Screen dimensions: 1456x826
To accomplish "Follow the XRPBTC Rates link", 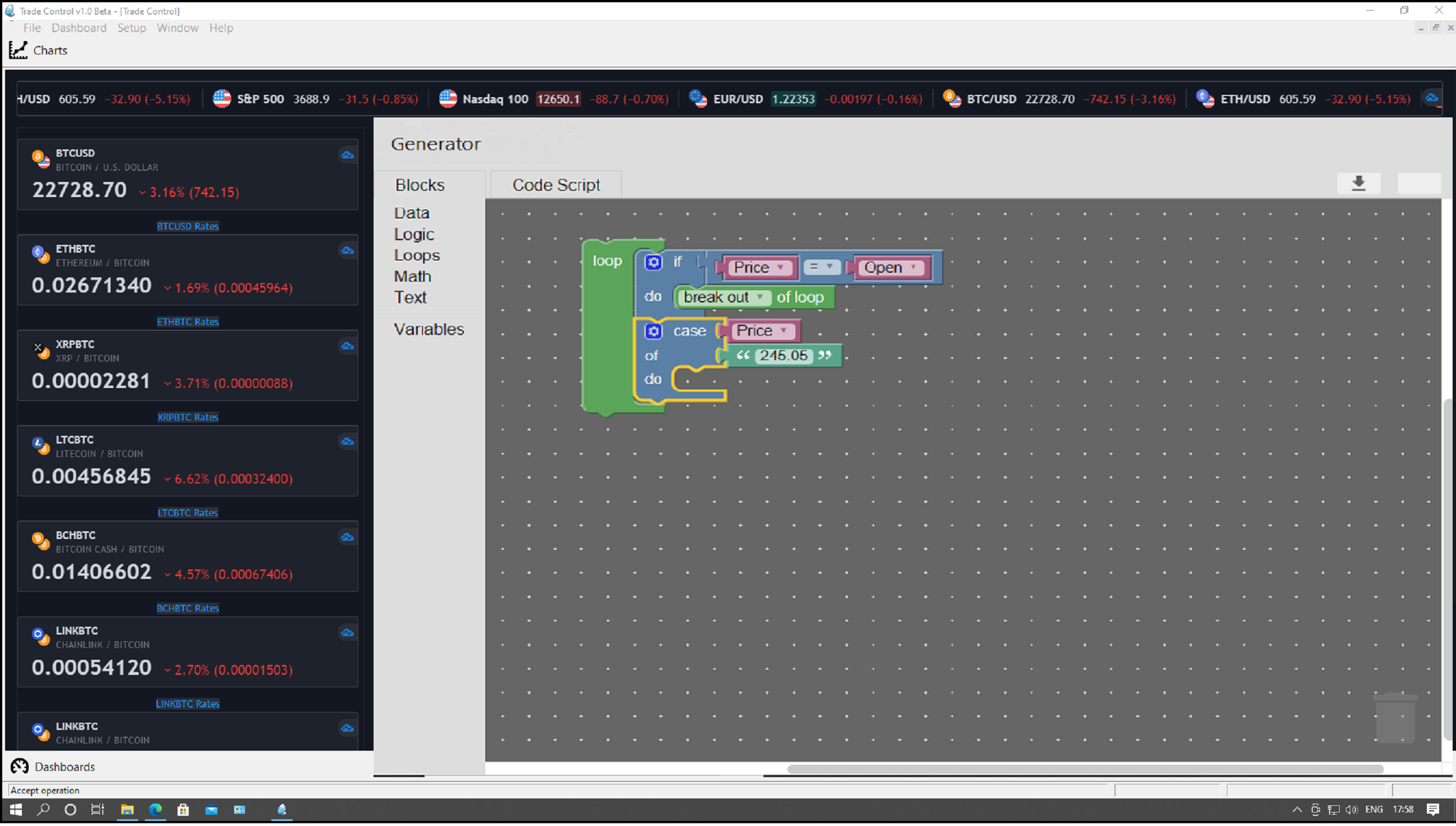I will 188,417.
